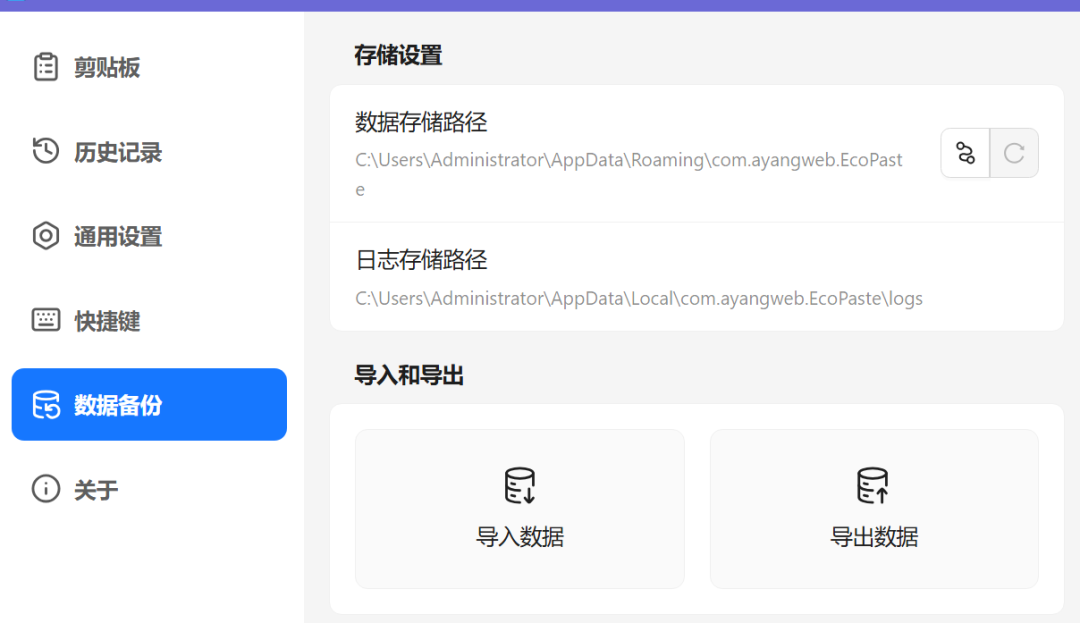Click the export database icon above 导出数据
The image size is (1080, 623).
(873, 483)
